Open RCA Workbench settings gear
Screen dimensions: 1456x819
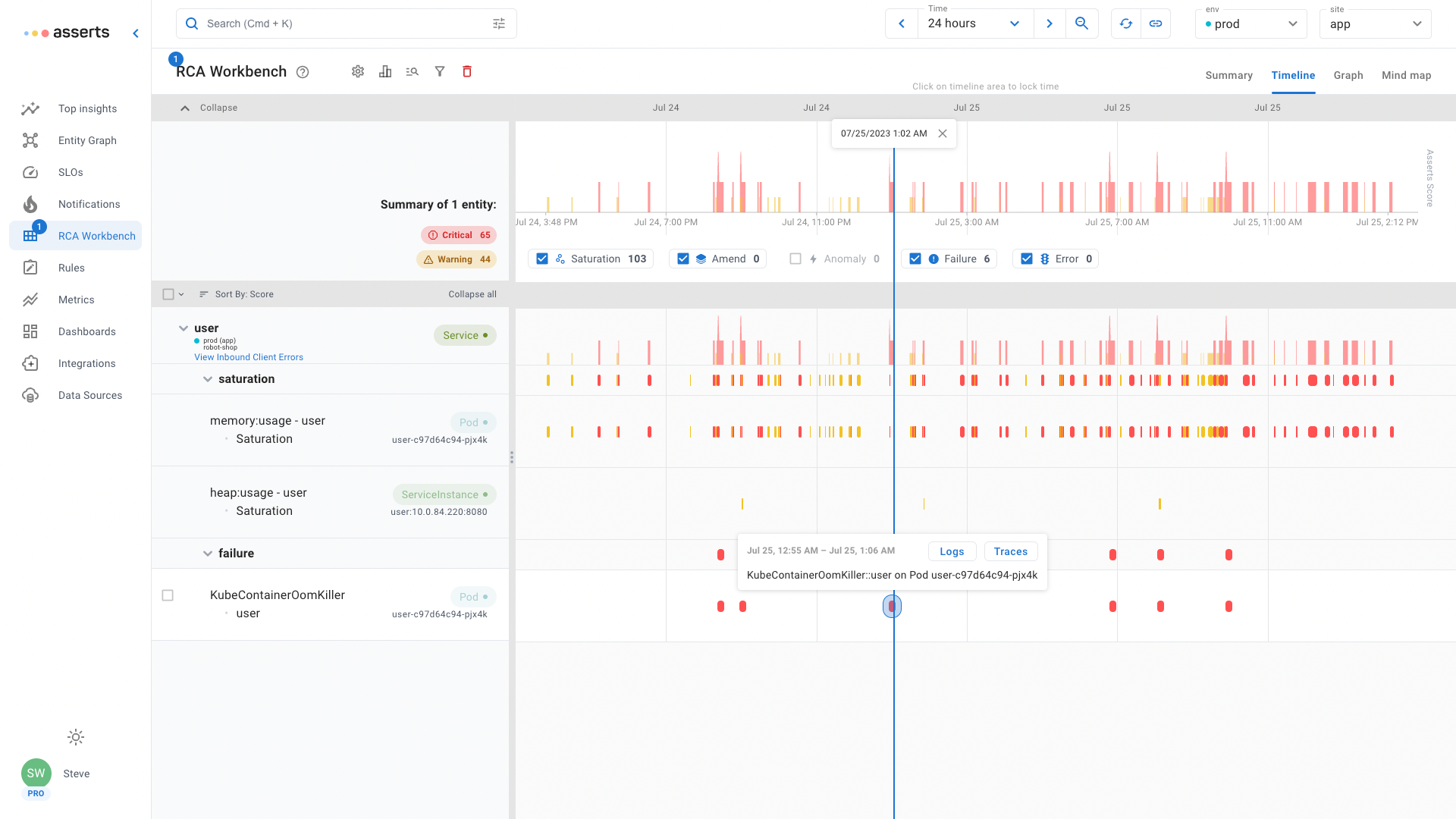click(358, 71)
